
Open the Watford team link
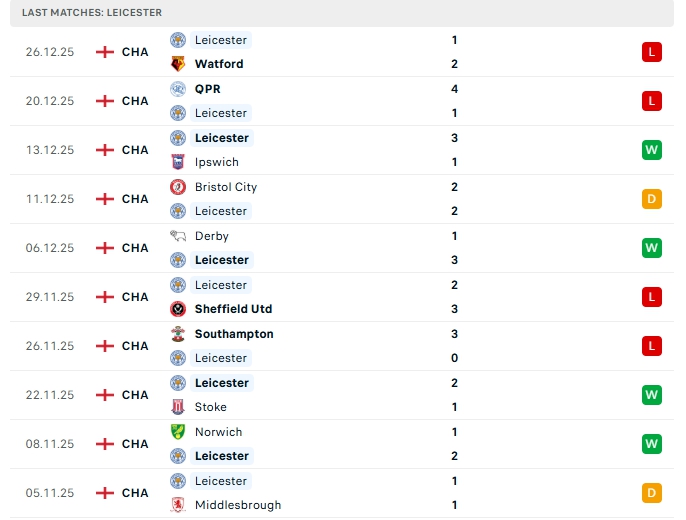click(219, 64)
